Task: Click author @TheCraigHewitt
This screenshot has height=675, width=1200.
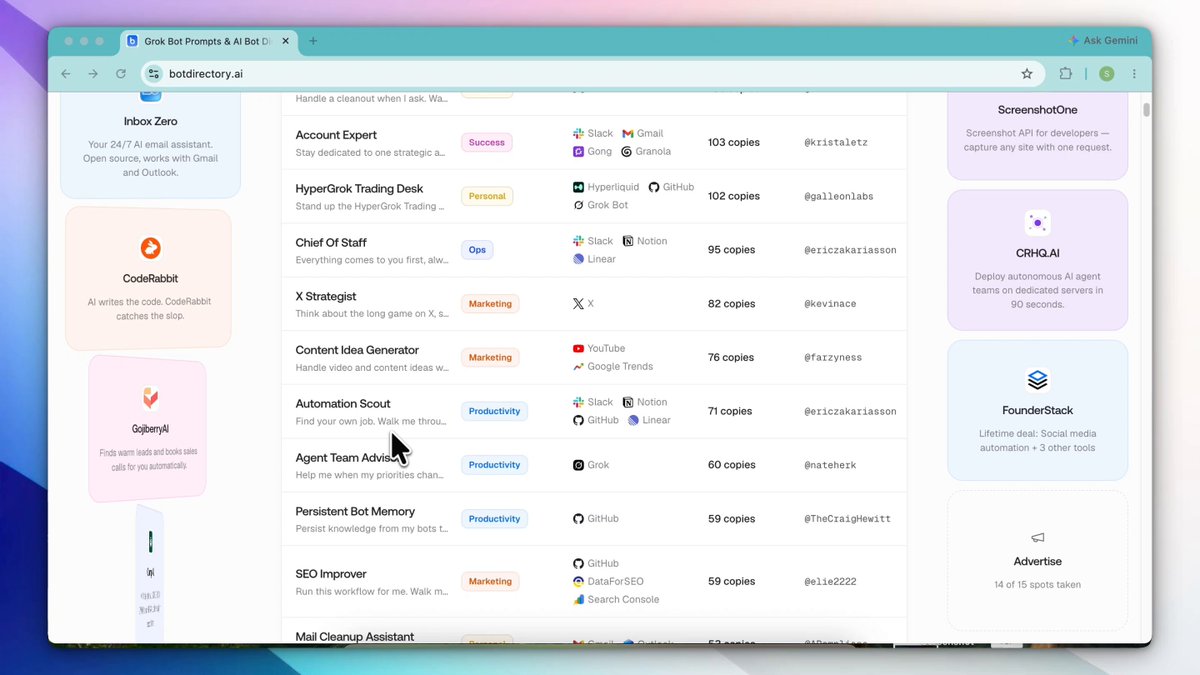Action: pos(847,519)
